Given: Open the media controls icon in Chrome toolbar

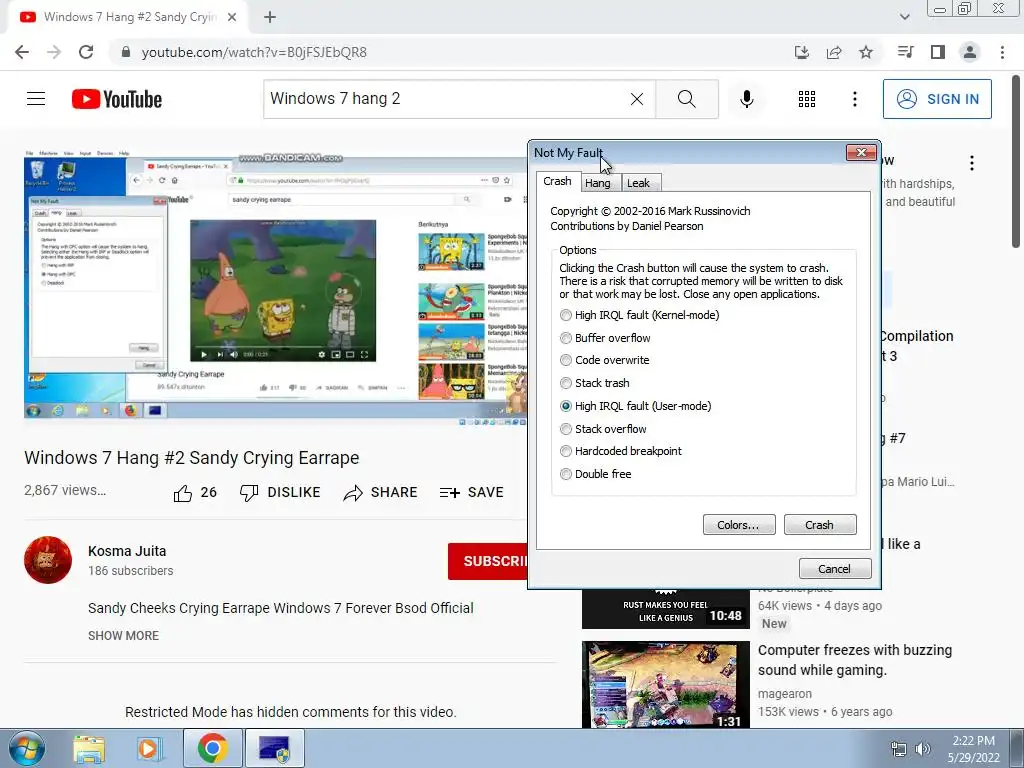Looking at the screenshot, I should click(x=905, y=52).
